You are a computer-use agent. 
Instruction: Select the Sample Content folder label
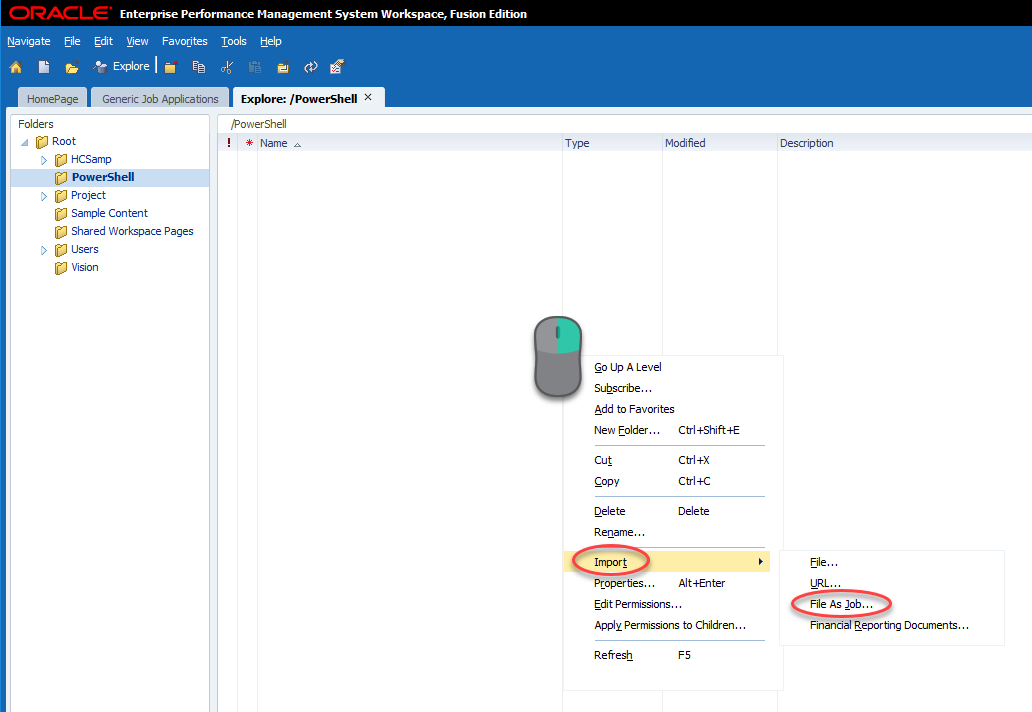coord(109,213)
